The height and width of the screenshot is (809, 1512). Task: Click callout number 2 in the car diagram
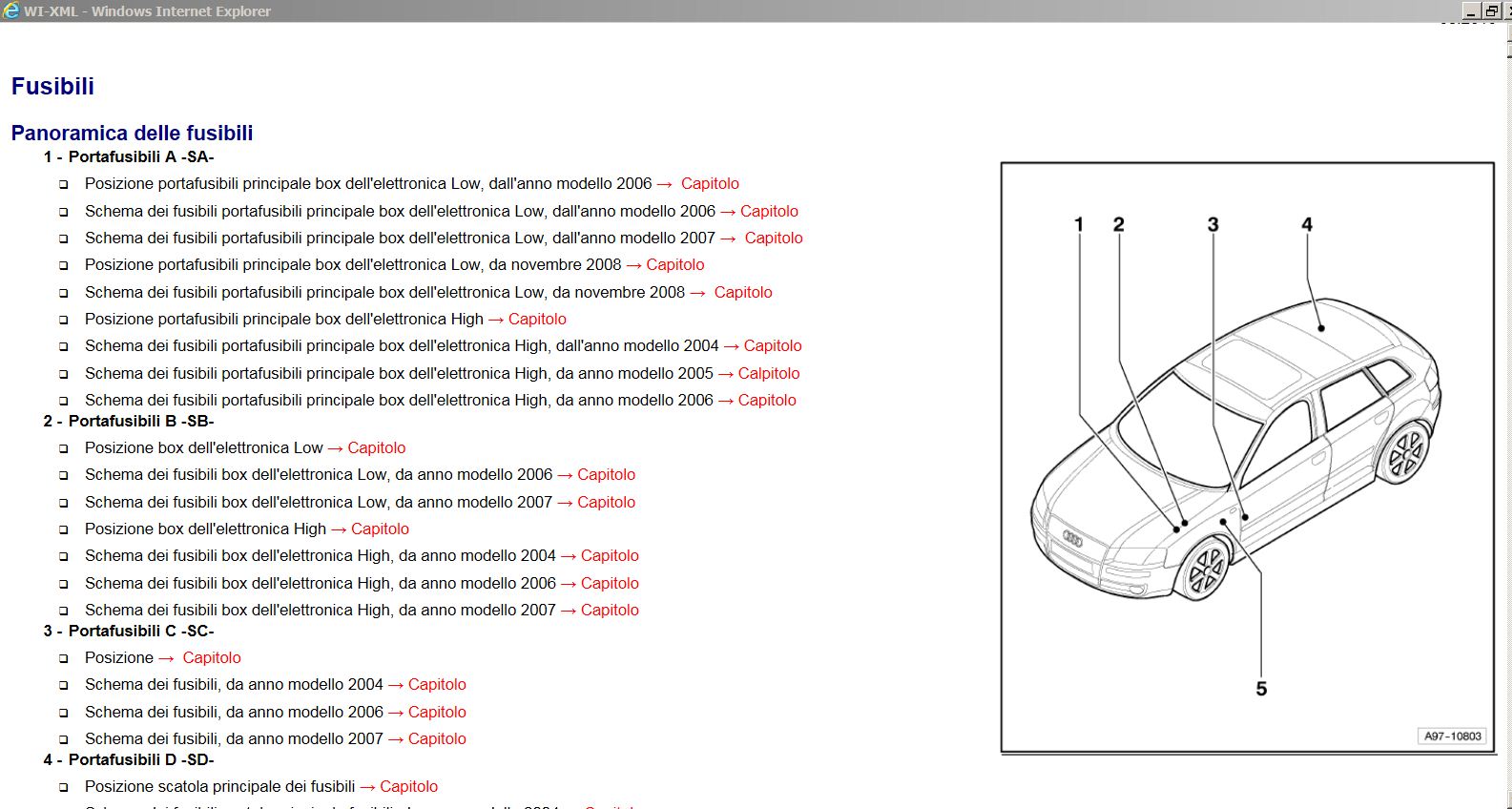coord(1119,224)
